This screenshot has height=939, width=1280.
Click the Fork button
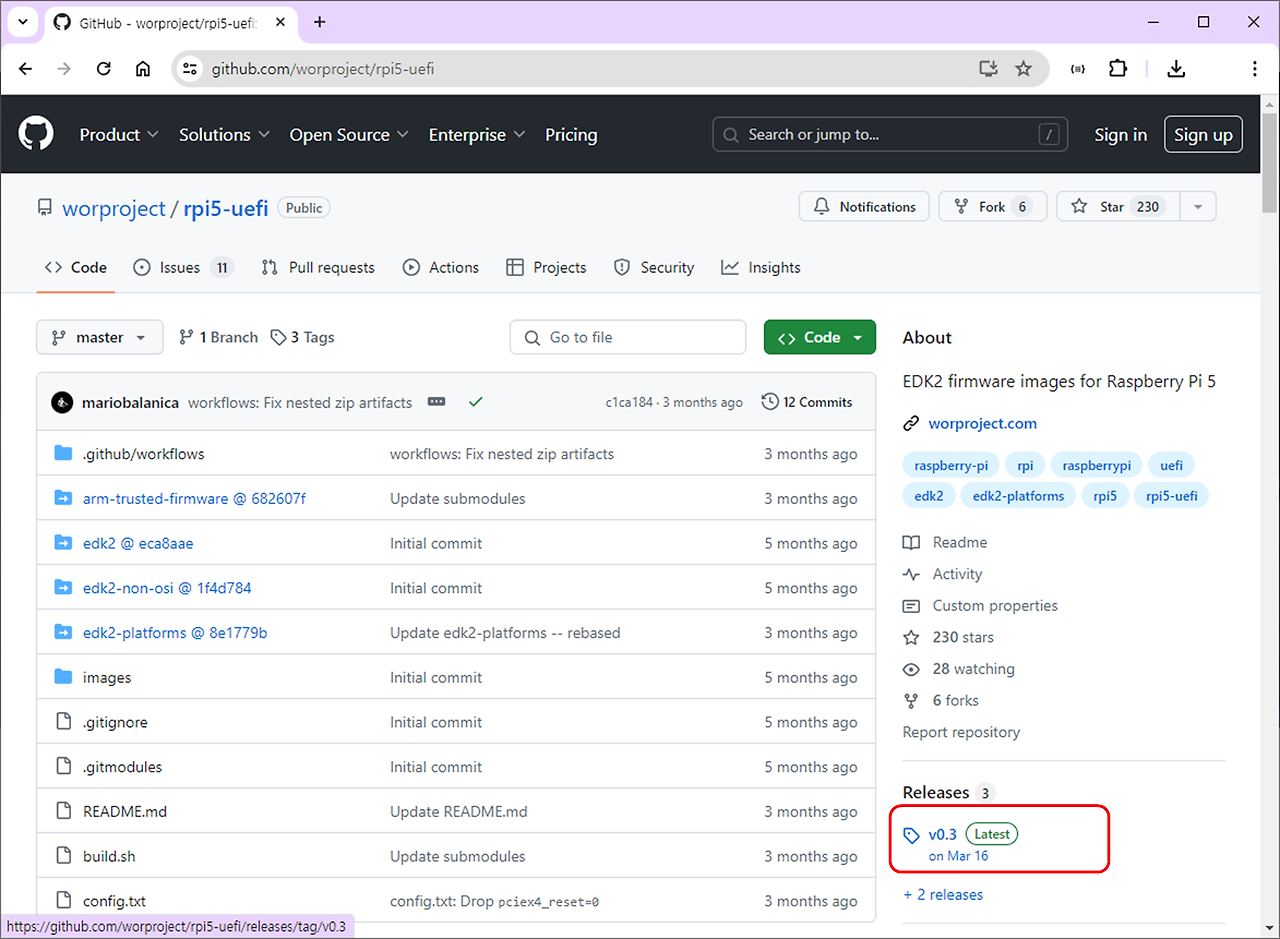[992, 207]
